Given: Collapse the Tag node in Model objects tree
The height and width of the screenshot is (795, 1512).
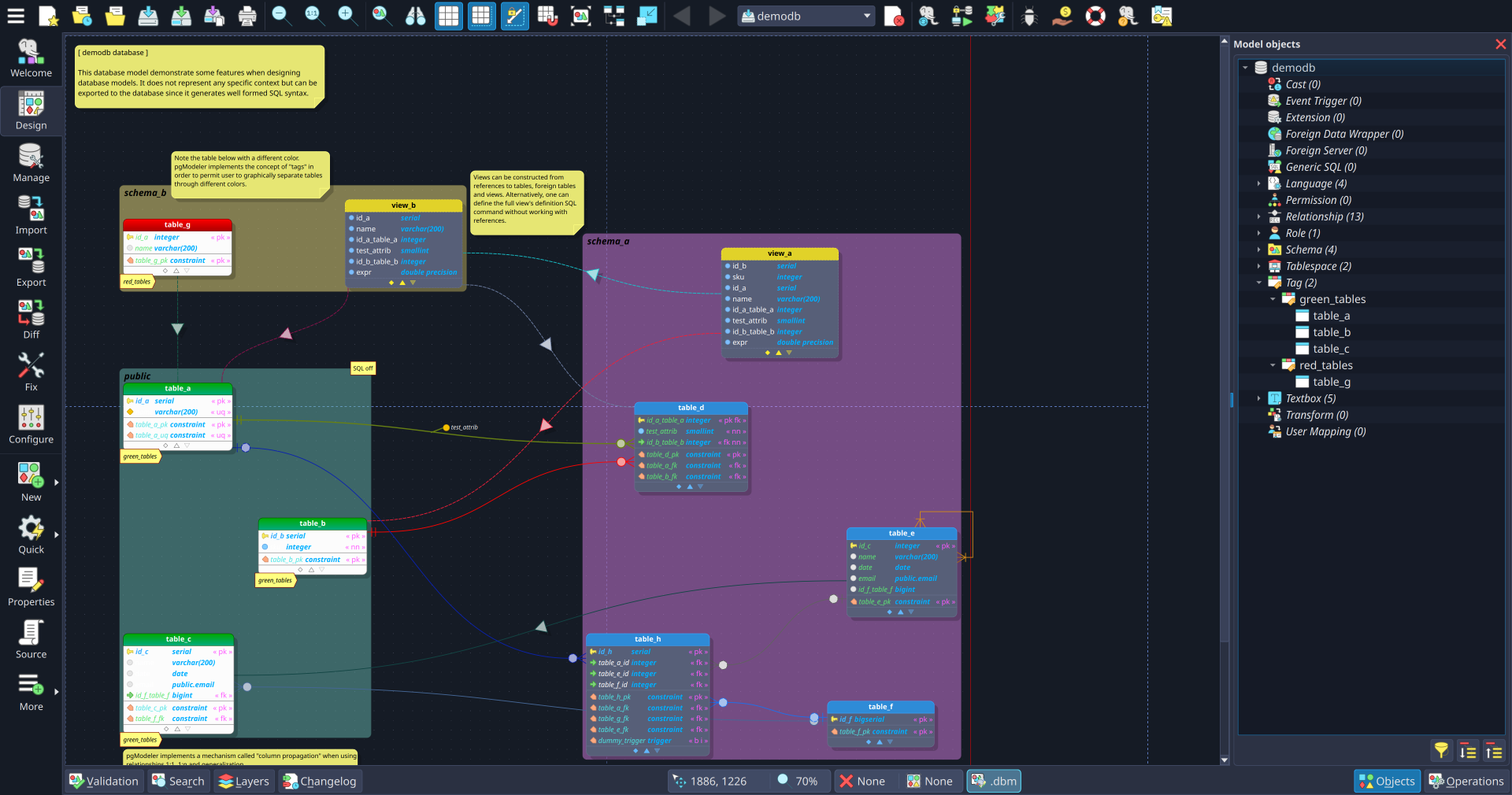Looking at the screenshot, I should pos(1259,283).
